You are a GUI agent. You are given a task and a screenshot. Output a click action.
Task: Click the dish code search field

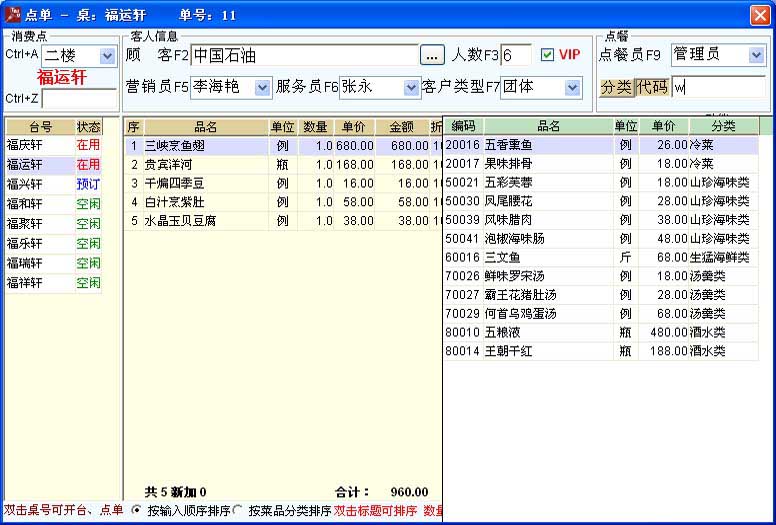click(x=718, y=87)
